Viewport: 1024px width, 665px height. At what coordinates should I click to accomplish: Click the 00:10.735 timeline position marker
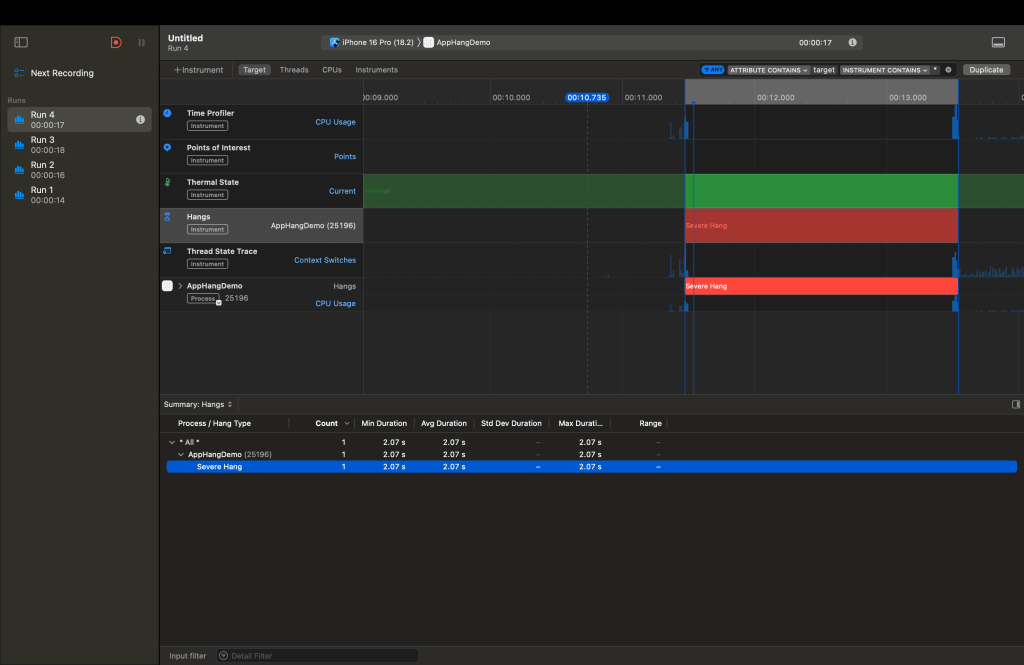coord(586,98)
